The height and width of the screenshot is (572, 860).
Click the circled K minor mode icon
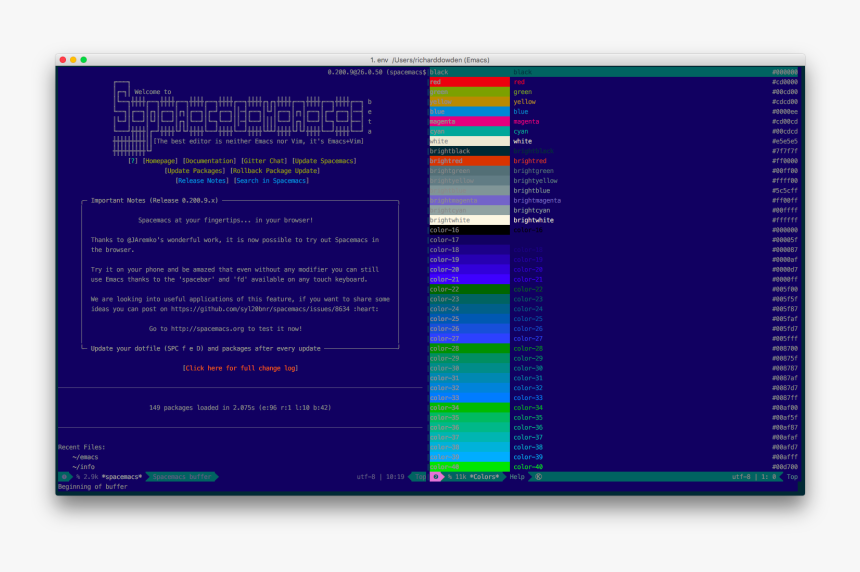coord(539,477)
